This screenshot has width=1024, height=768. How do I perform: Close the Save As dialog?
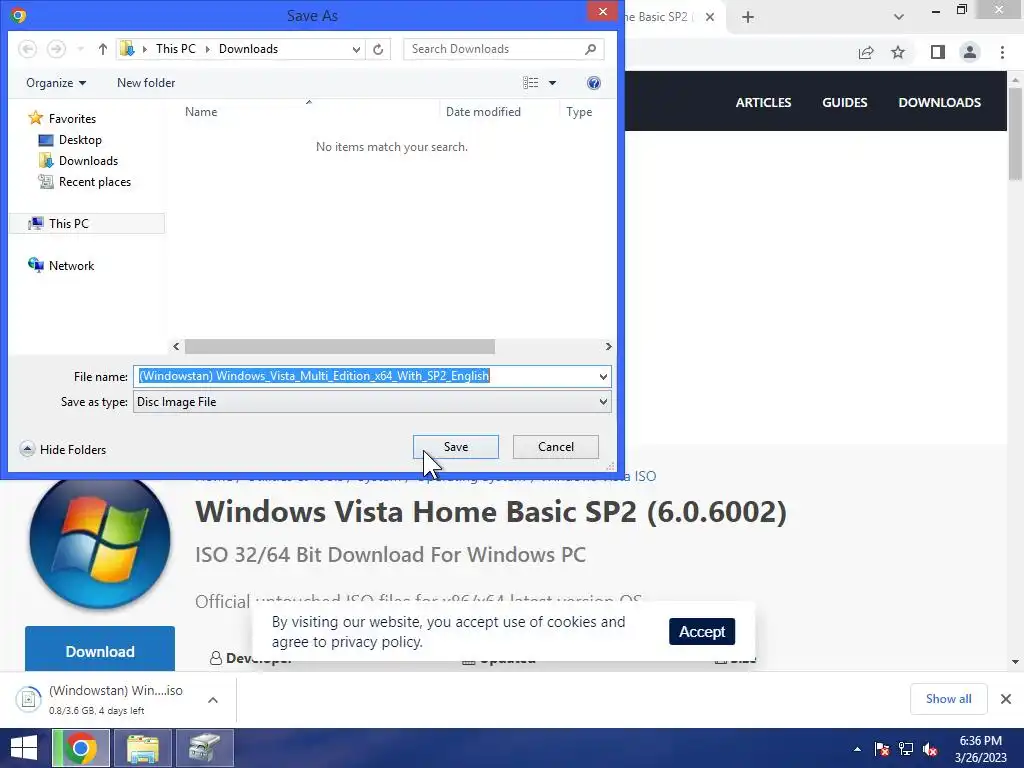602,12
